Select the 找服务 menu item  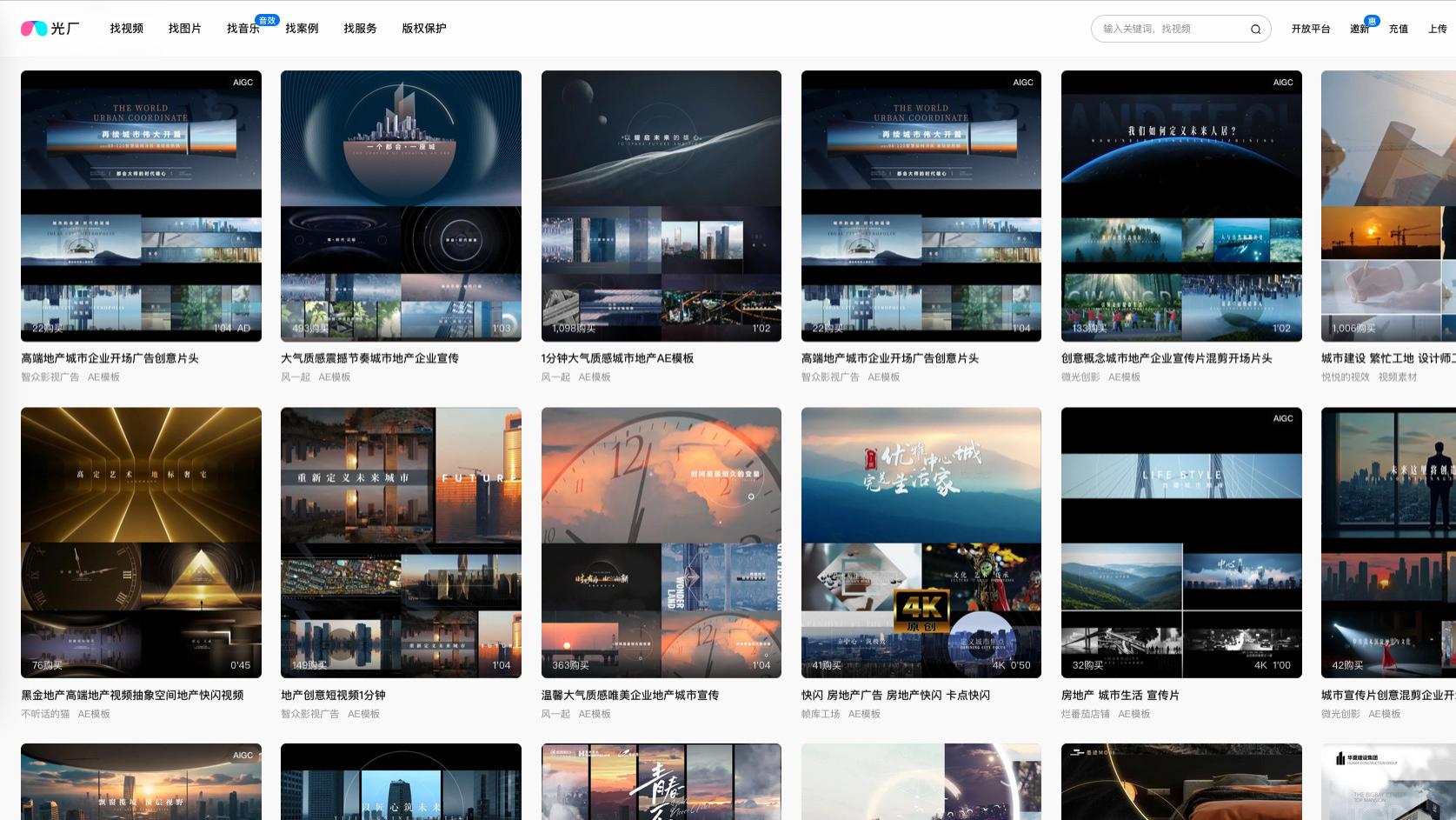pos(360,29)
